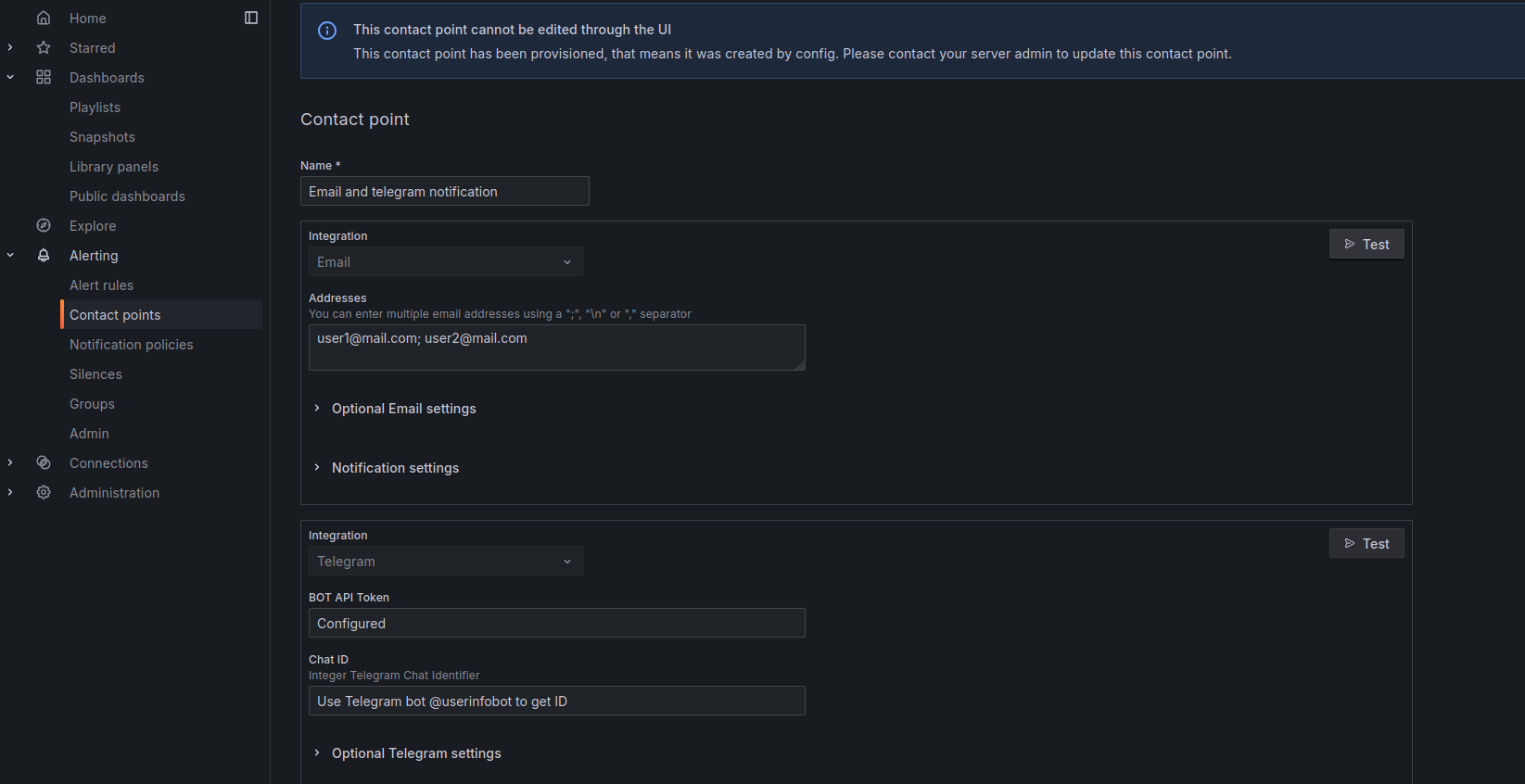Click the Starred star icon
The image size is (1525, 784).
pyautogui.click(x=44, y=47)
